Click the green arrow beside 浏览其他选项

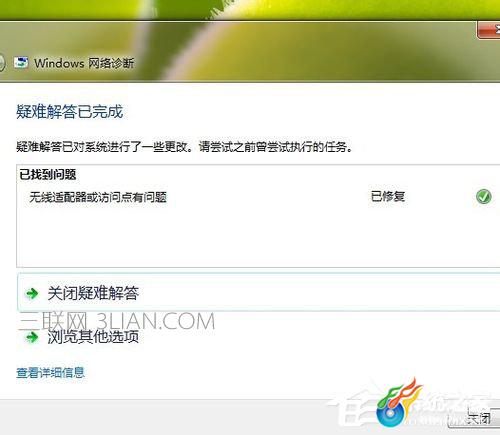point(32,337)
